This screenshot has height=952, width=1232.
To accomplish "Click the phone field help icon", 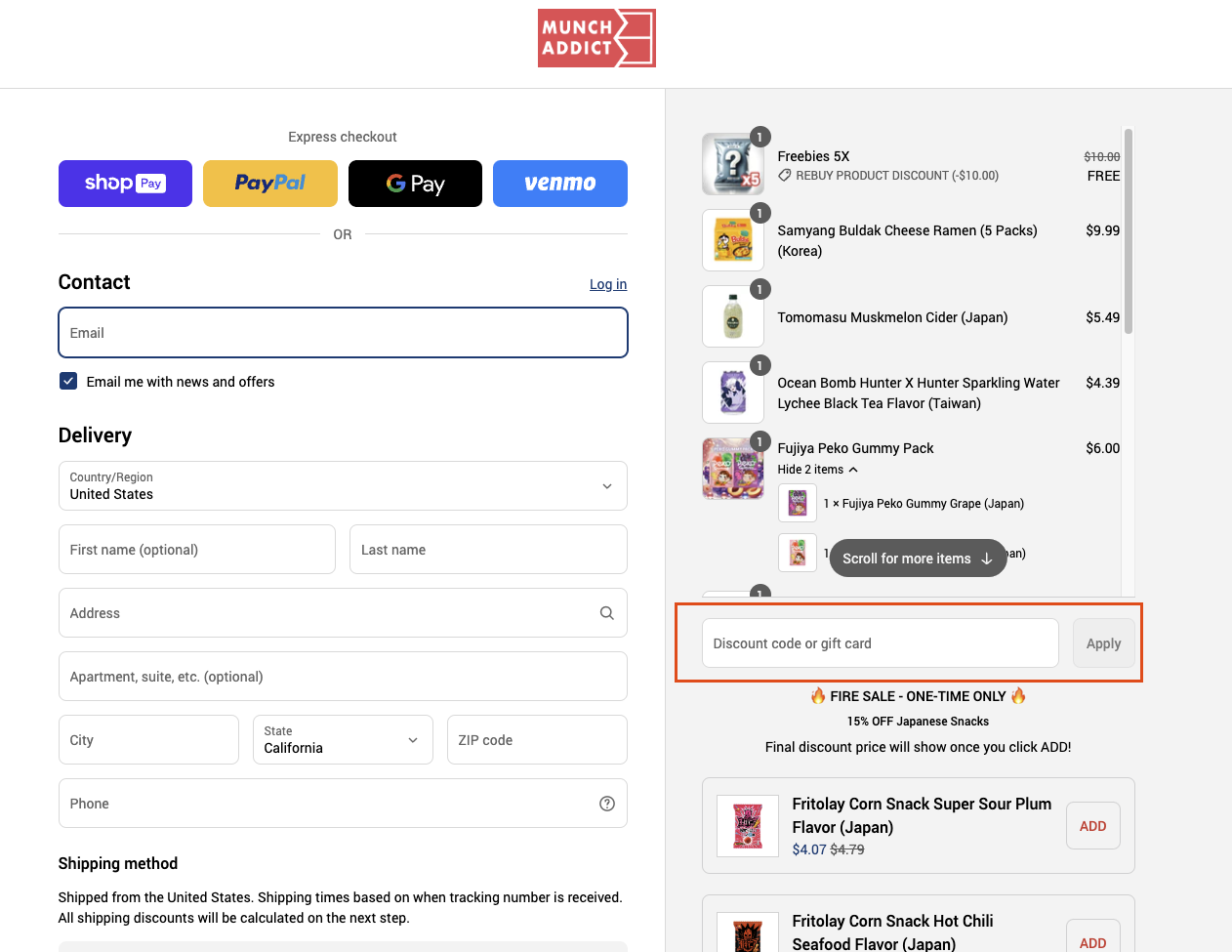I will tap(607, 804).
